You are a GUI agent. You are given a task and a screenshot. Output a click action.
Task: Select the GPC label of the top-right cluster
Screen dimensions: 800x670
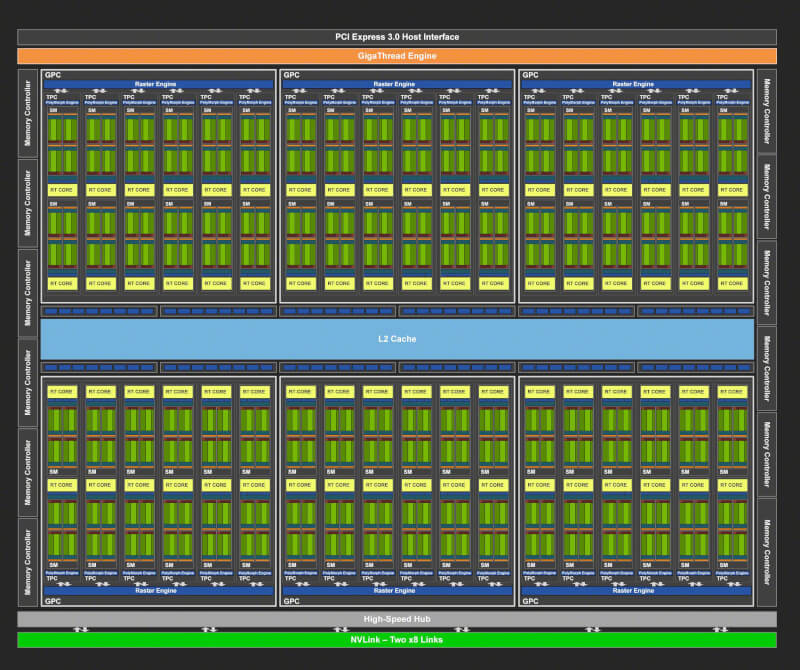point(530,75)
